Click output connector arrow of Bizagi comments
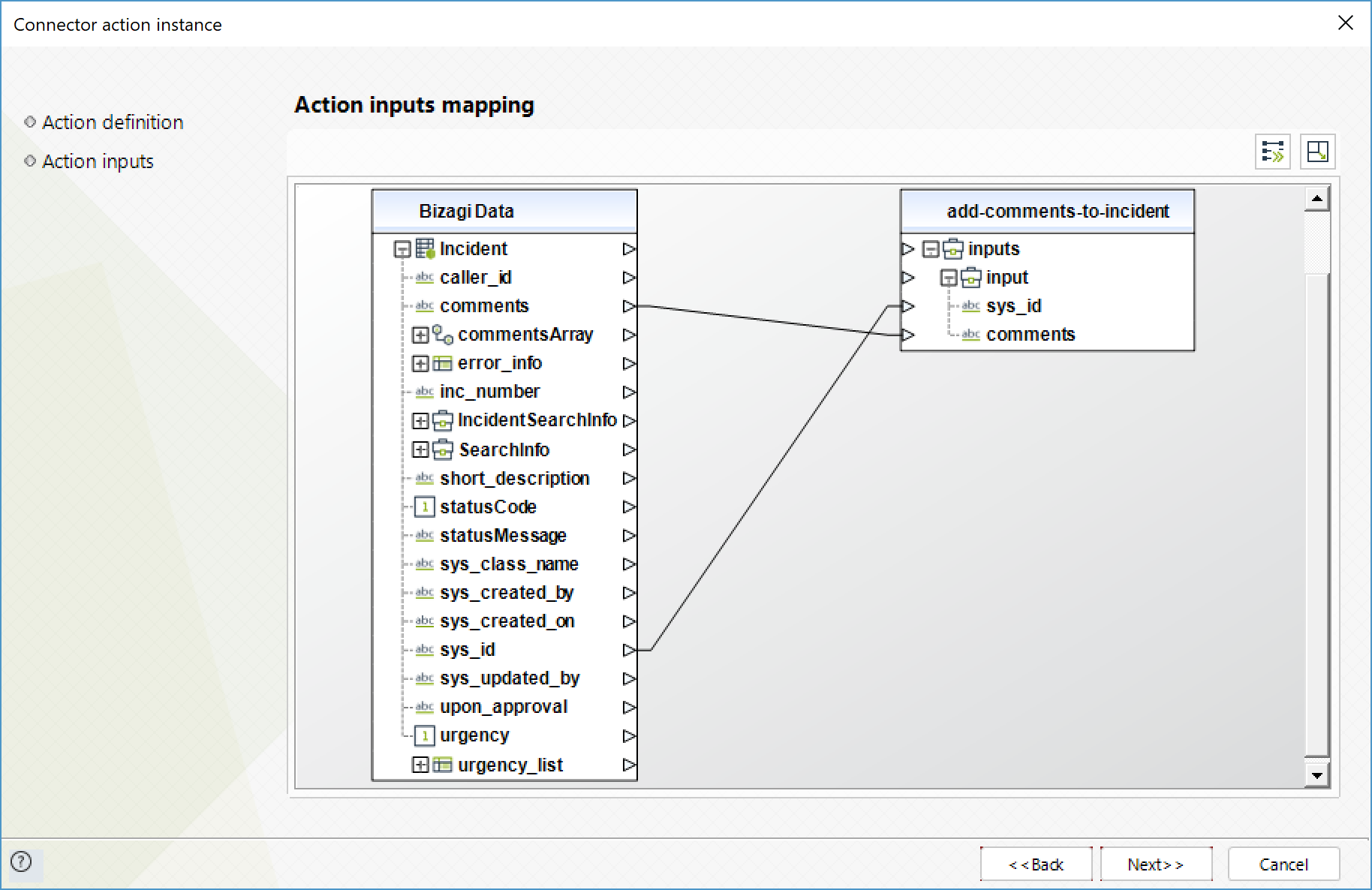 [x=629, y=306]
